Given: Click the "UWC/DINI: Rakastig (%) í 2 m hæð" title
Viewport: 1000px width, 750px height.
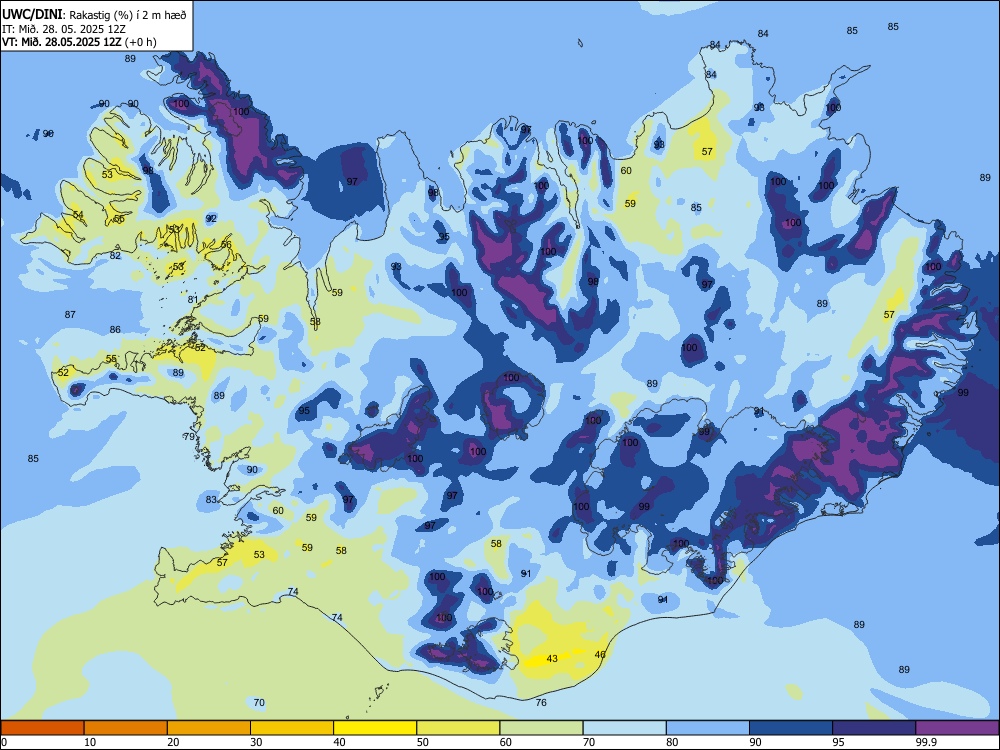Looking at the screenshot, I should coord(94,15).
